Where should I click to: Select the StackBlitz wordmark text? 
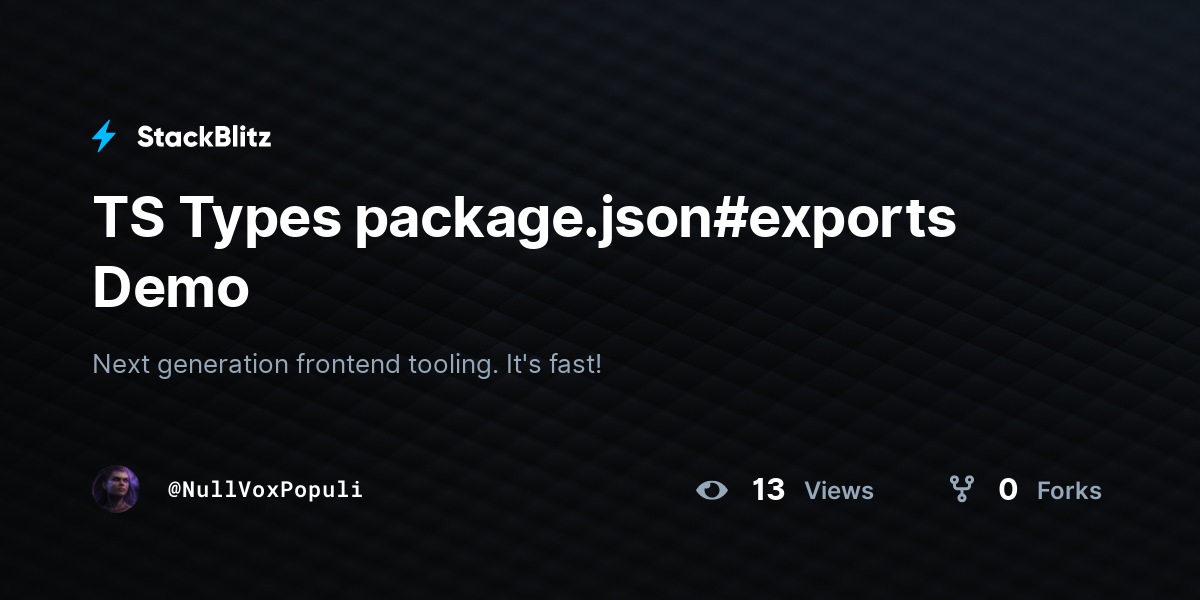point(204,137)
